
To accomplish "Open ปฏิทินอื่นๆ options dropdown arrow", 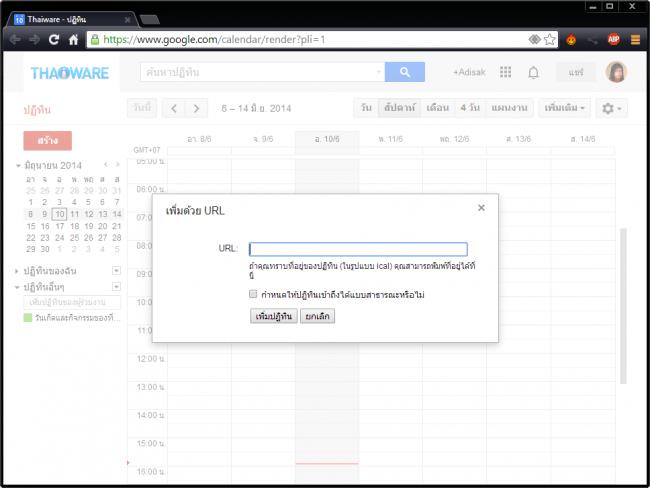I will pos(116,286).
